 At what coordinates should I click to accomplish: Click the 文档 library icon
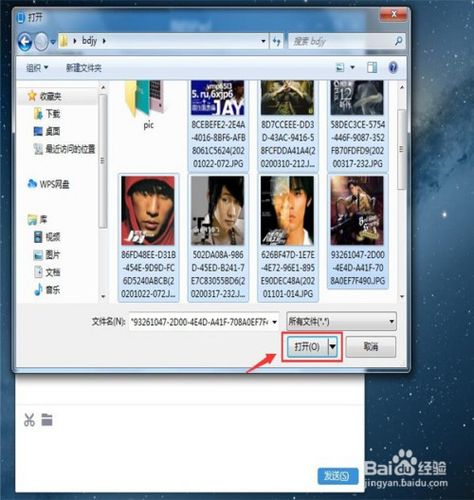click(38, 272)
